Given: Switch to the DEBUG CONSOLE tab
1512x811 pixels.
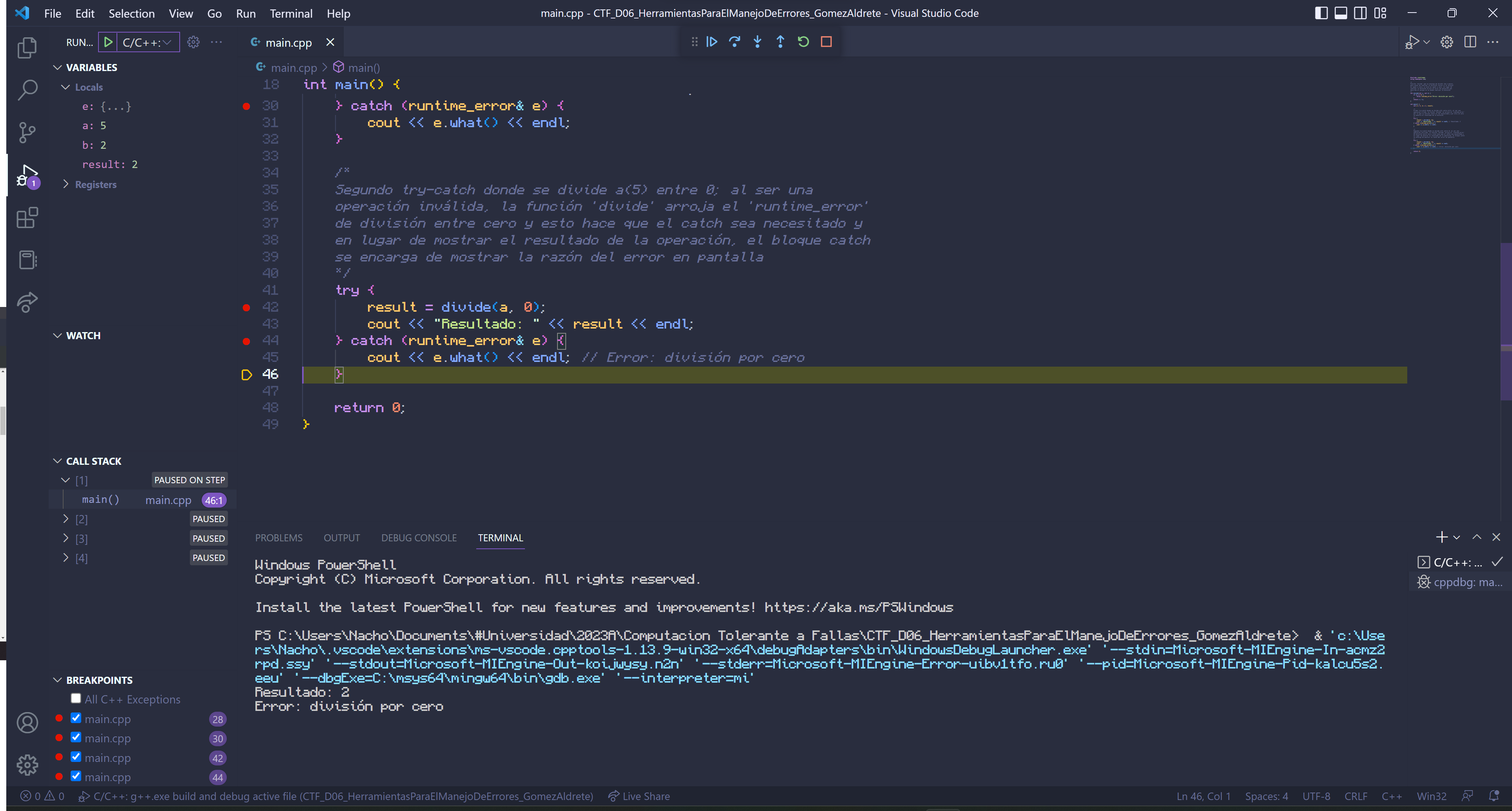Looking at the screenshot, I should (419, 537).
